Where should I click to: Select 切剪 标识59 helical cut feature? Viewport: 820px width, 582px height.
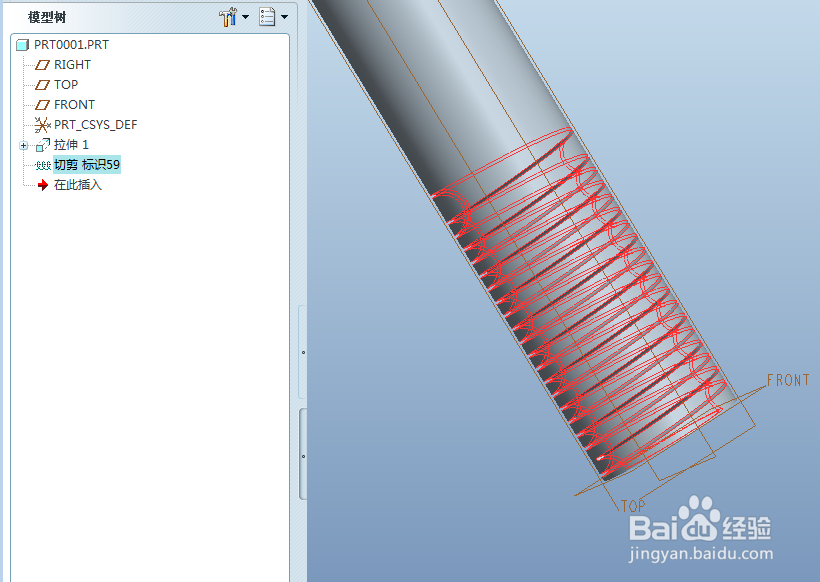coord(87,165)
